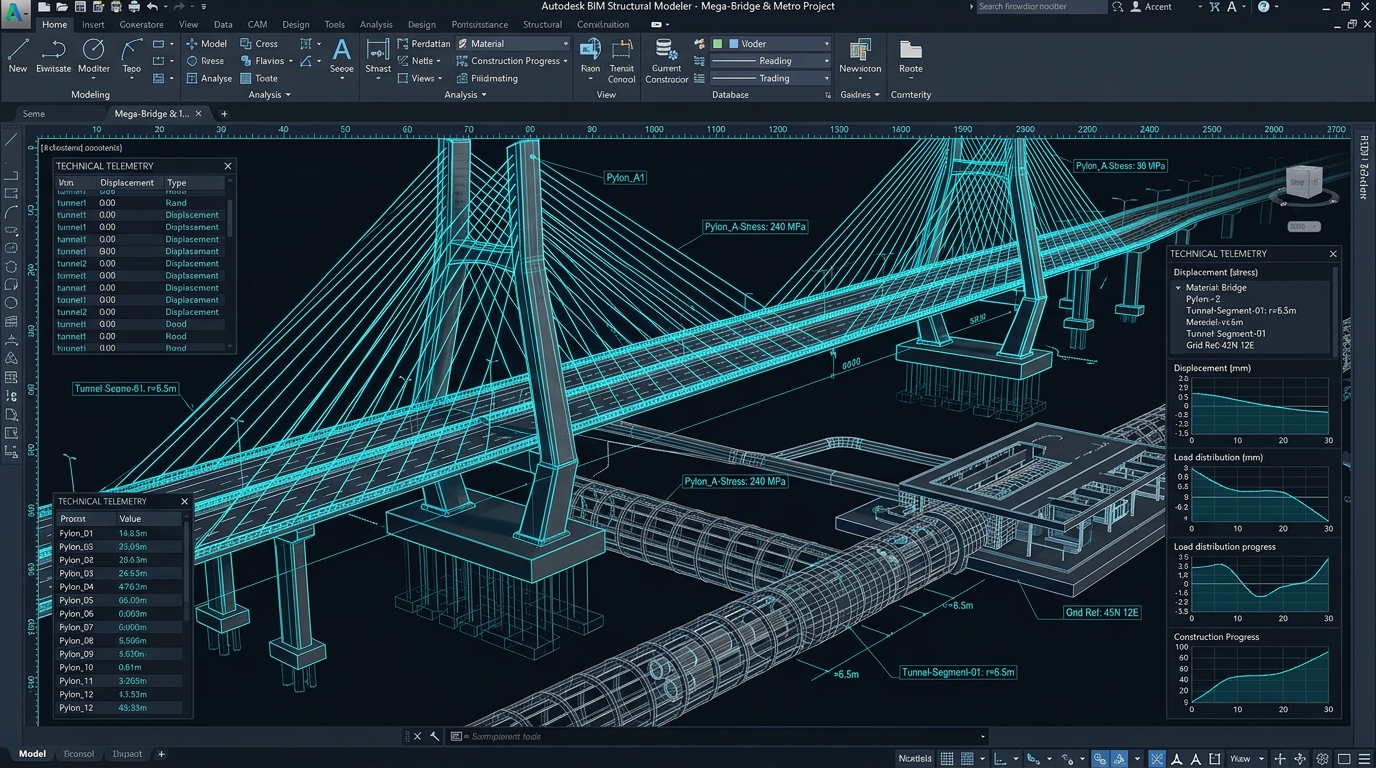1376x768 pixels.
Task: Click the Moditer circle tool
Action: click(94, 56)
